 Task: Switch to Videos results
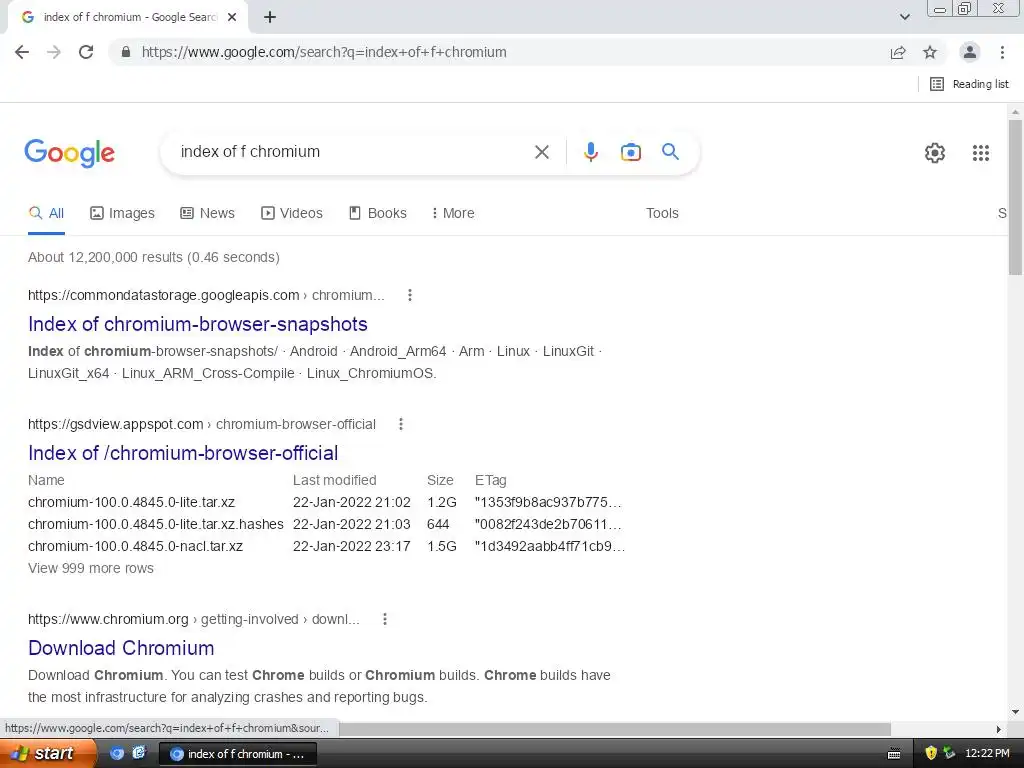coord(291,213)
